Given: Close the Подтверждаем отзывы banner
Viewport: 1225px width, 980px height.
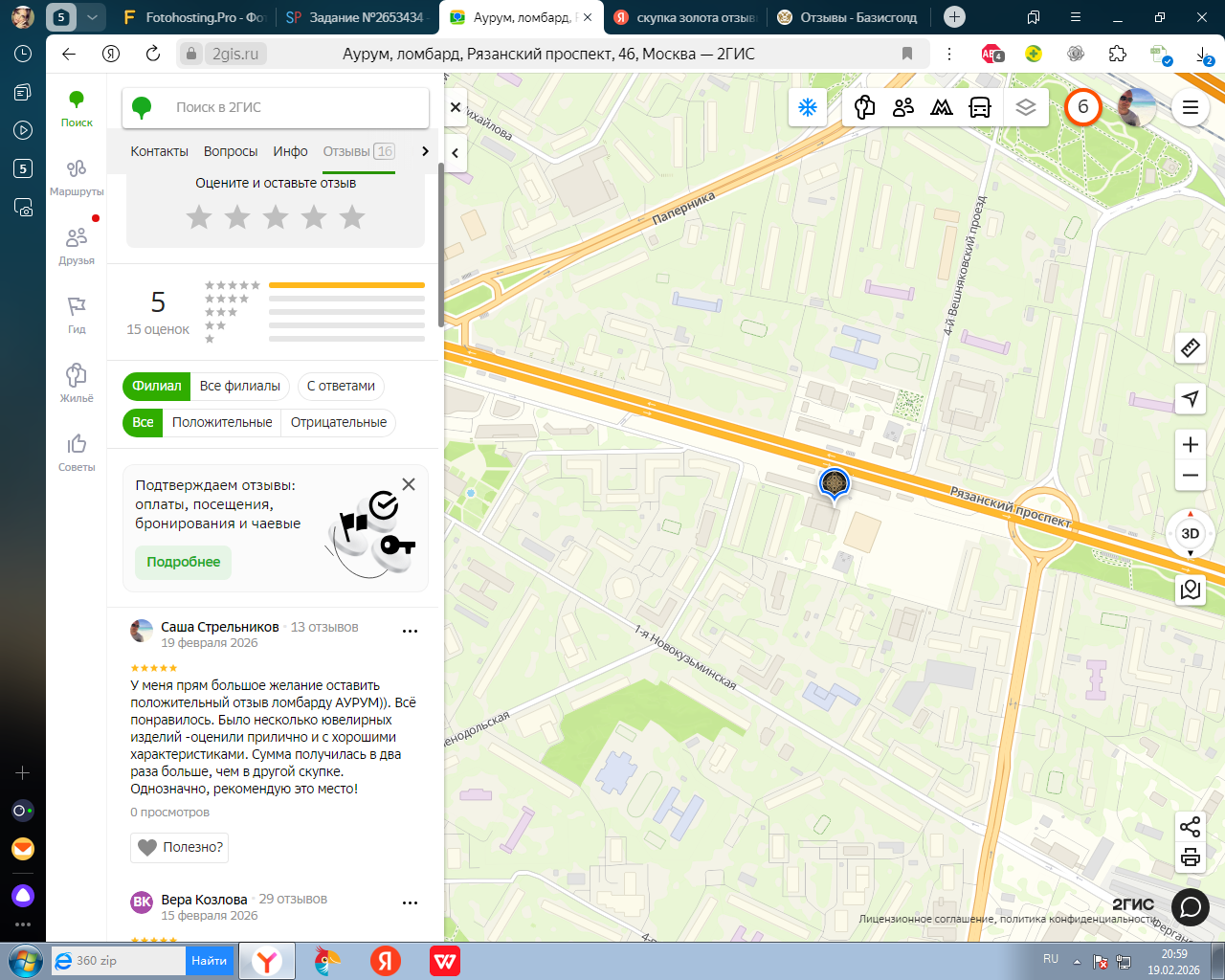Looking at the screenshot, I should [409, 484].
